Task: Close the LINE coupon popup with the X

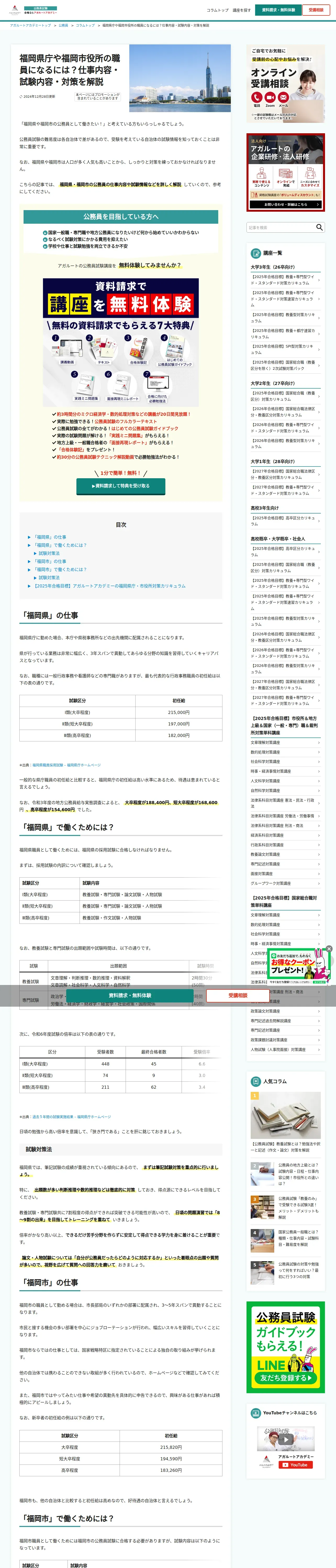Action: click(x=329, y=949)
